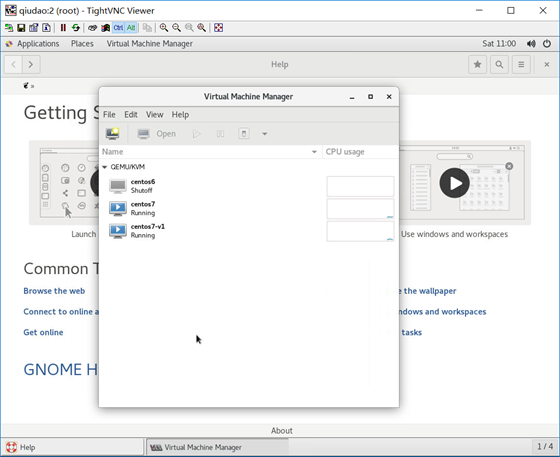Click the 1 / 4 workspace switcher
Image resolution: width=560 pixels, height=457 pixels.
[x=545, y=446]
